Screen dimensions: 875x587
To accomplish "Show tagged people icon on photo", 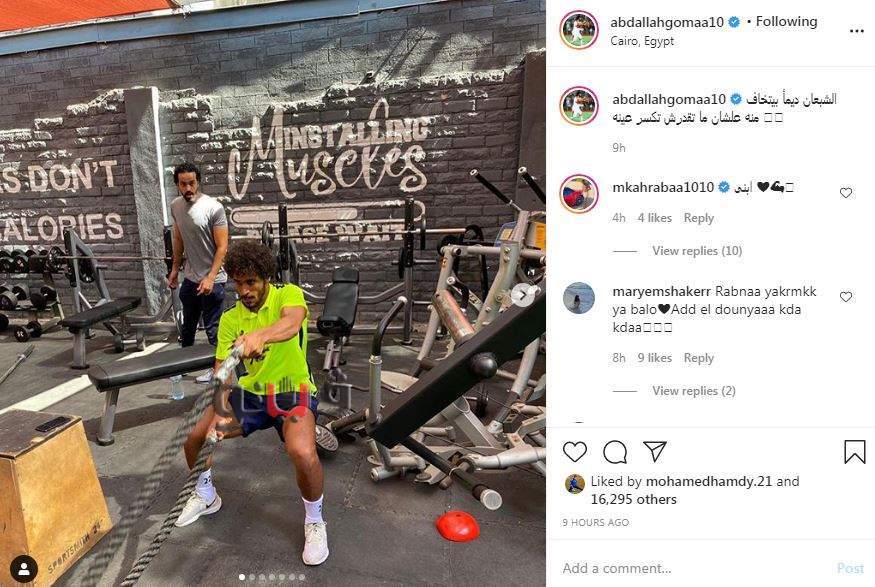I will click(x=24, y=569).
